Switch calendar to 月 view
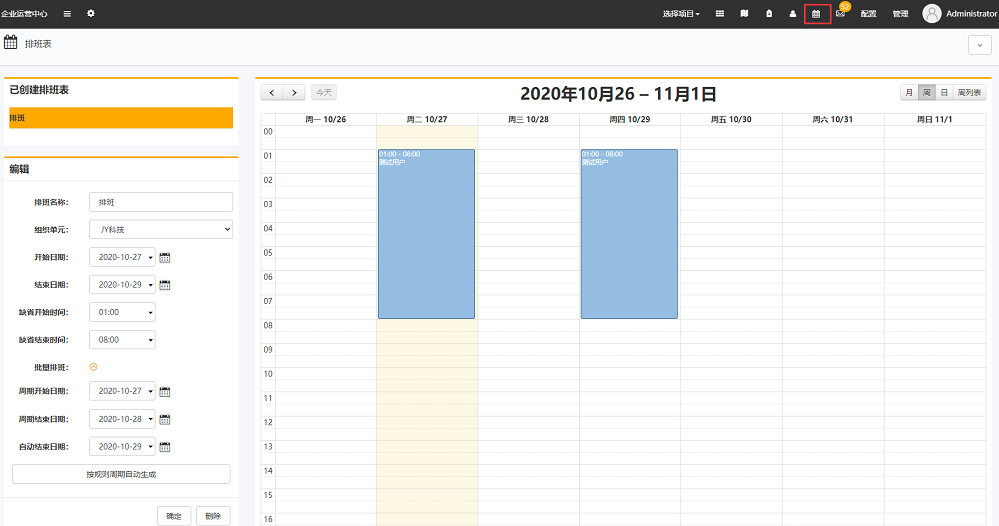The width and height of the screenshot is (999, 526). [909, 92]
